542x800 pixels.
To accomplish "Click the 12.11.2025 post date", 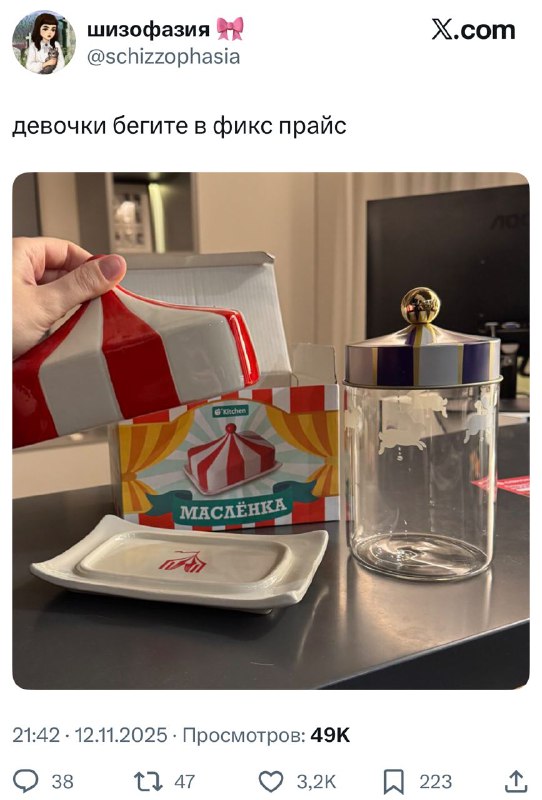I will [x=121, y=735].
